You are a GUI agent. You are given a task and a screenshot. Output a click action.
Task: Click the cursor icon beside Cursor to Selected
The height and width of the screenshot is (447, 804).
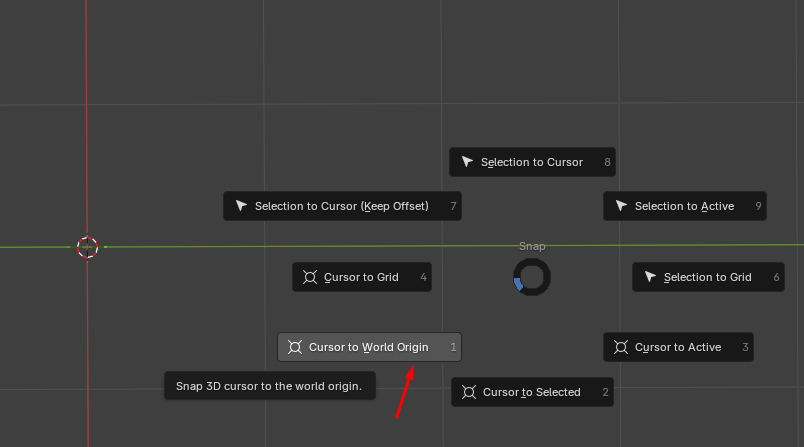pyautogui.click(x=469, y=392)
